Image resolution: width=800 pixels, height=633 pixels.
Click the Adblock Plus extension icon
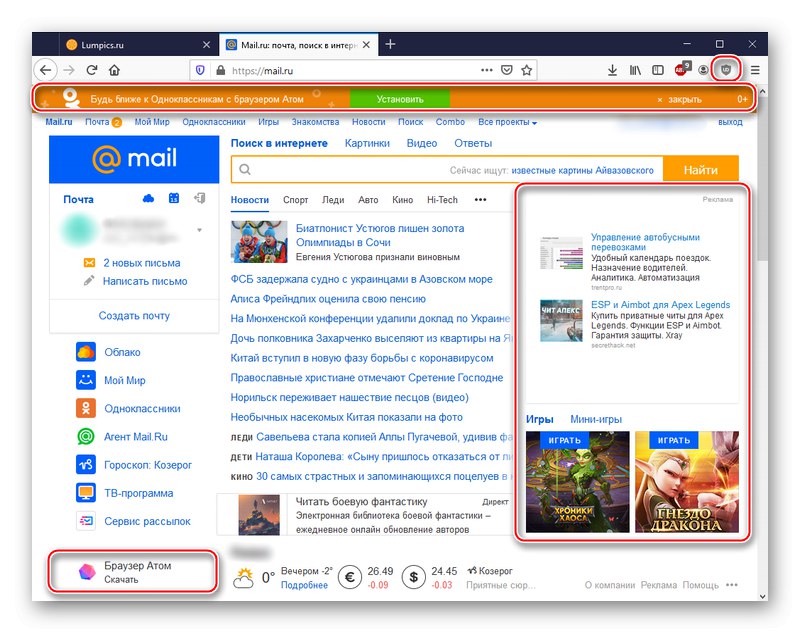pos(682,69)
